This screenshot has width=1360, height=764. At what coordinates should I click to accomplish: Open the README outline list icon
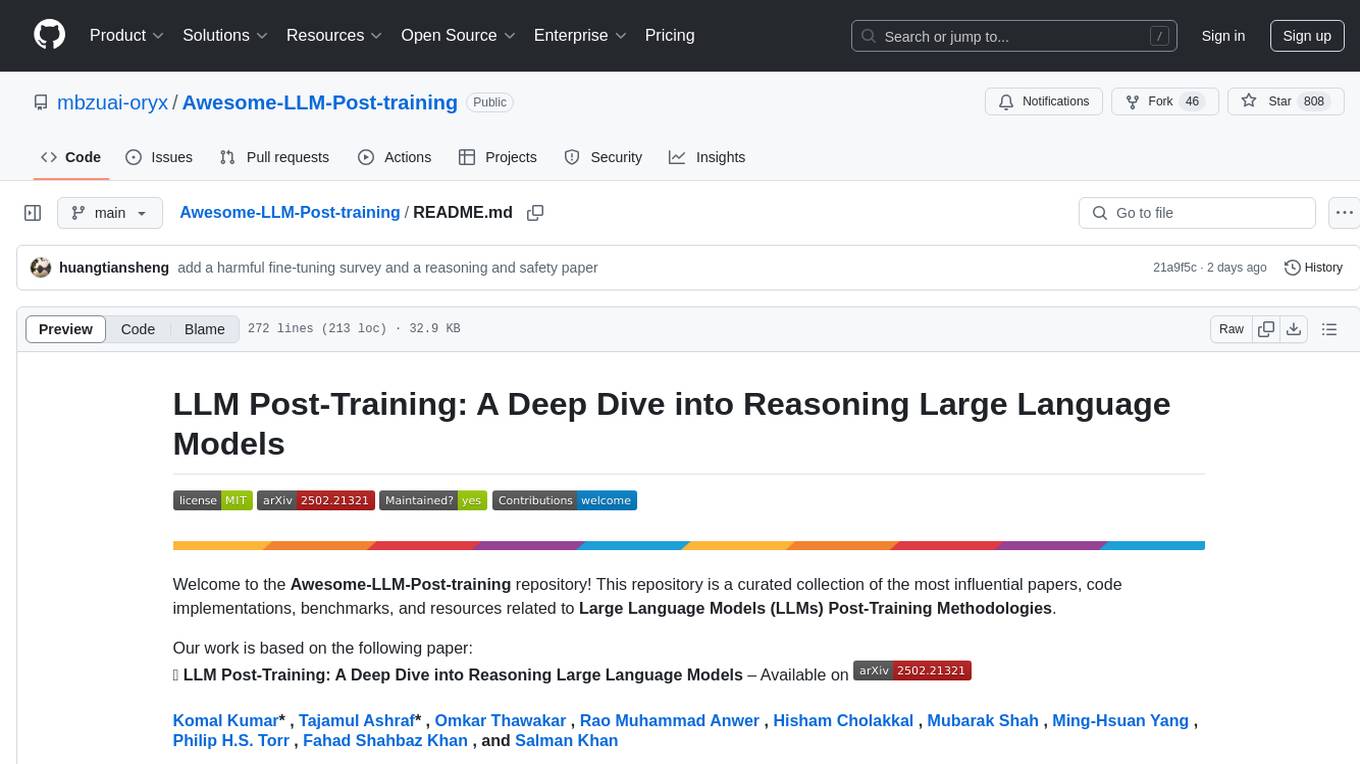point(1329,329)
